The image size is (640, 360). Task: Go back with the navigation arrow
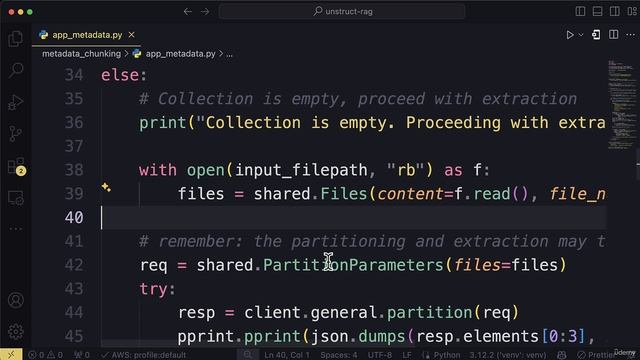pos(188,12)
